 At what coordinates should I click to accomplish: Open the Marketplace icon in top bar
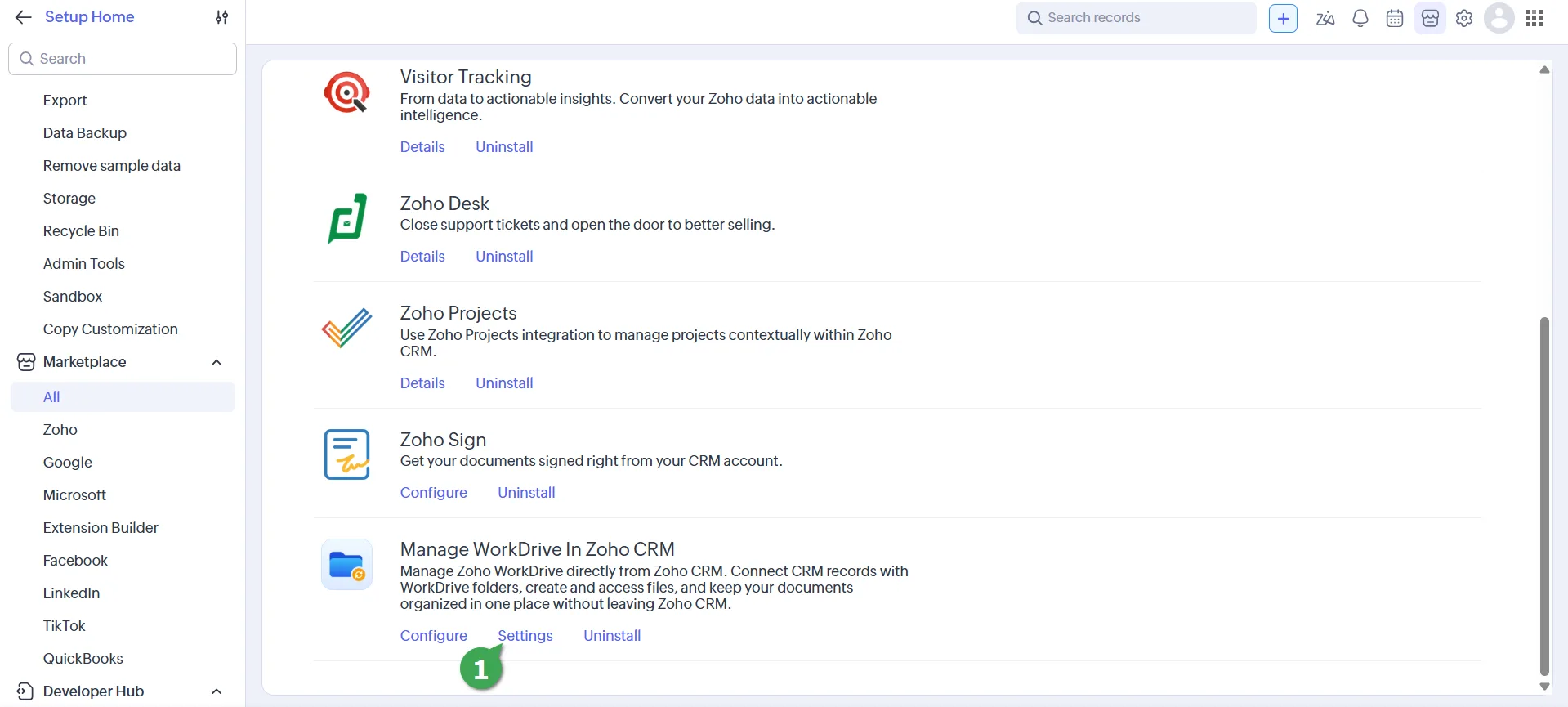pos(1430,18)
